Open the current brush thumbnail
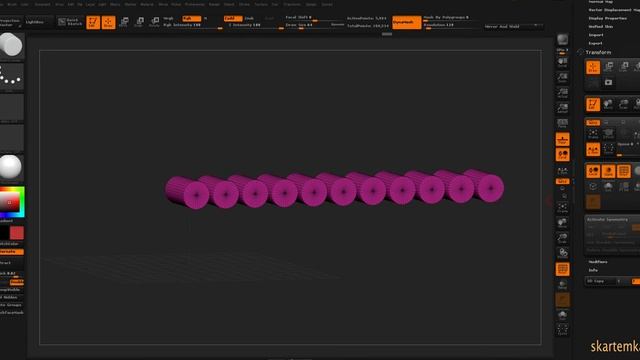 (x=11, y=45)
